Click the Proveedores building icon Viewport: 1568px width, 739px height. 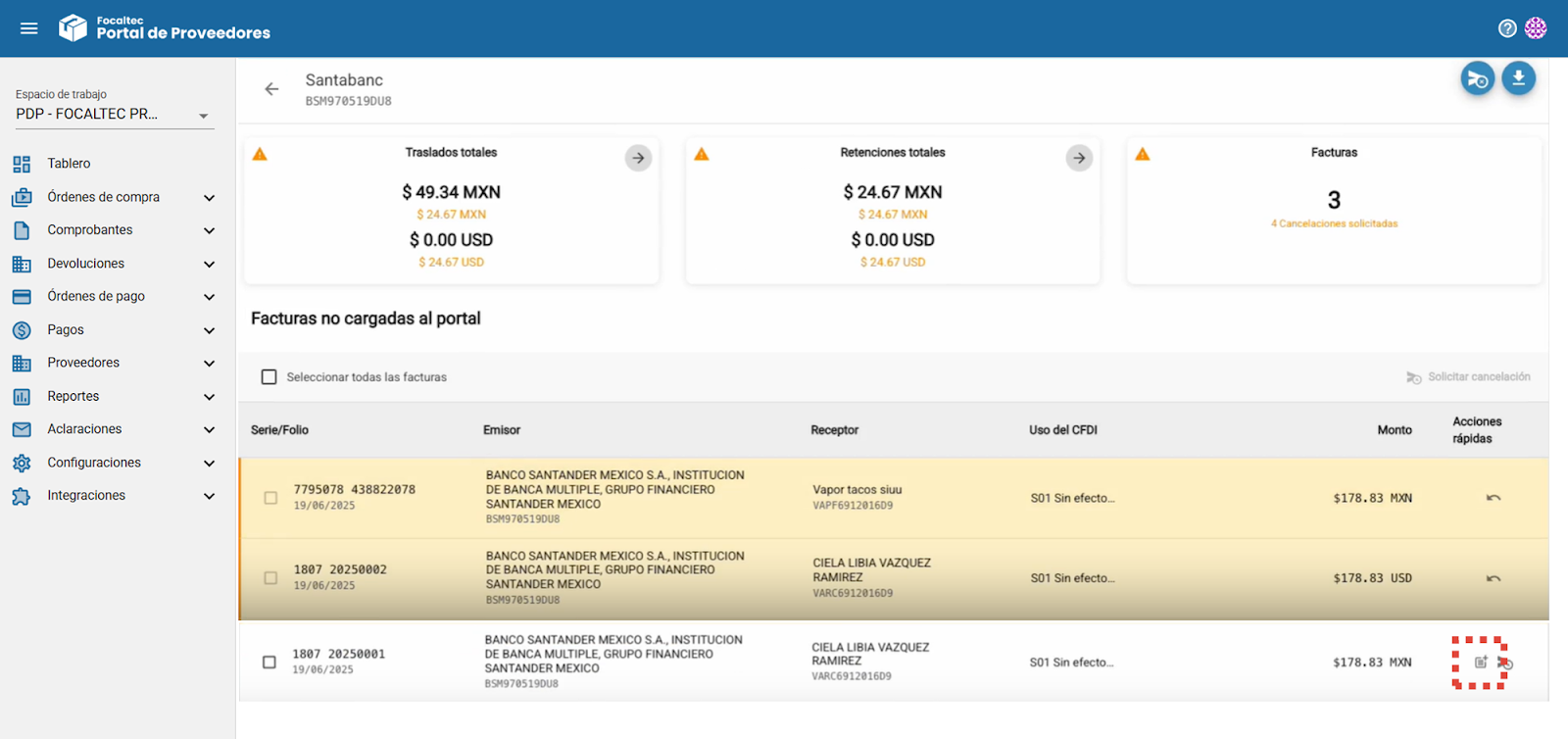22,364
